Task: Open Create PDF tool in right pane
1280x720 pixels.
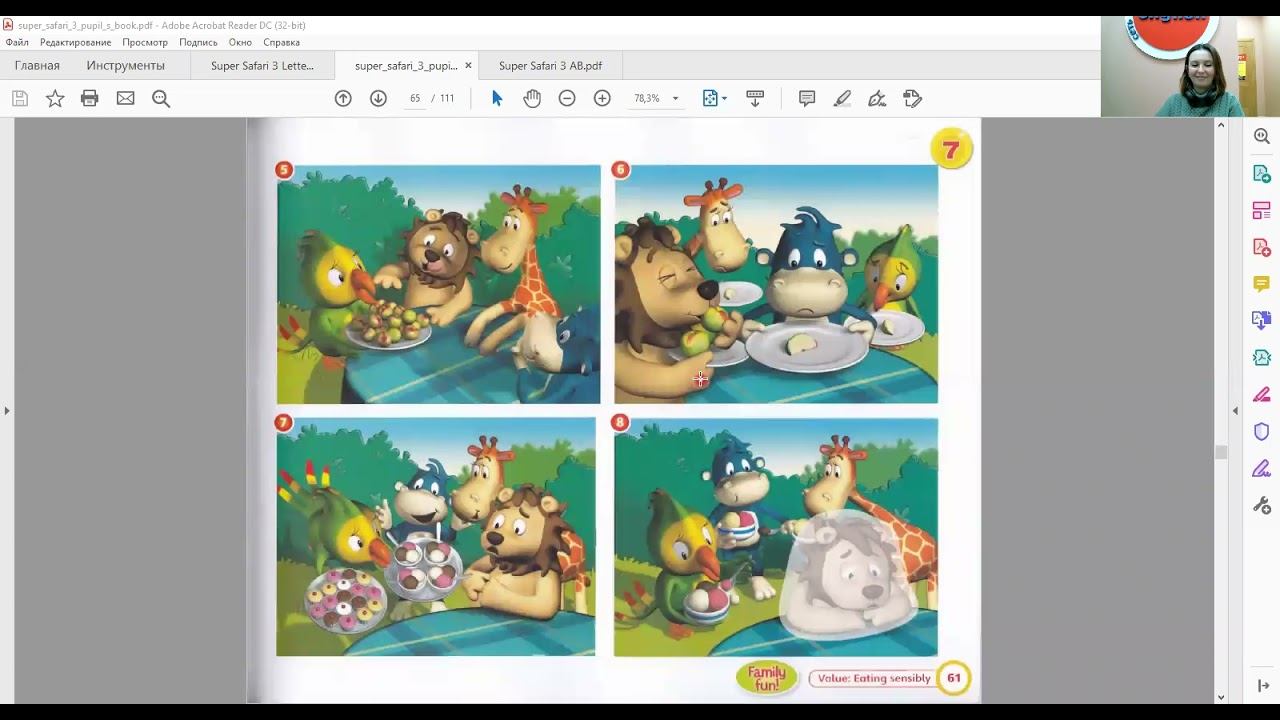Action: pyautogui.click(x=1262, y=247)
